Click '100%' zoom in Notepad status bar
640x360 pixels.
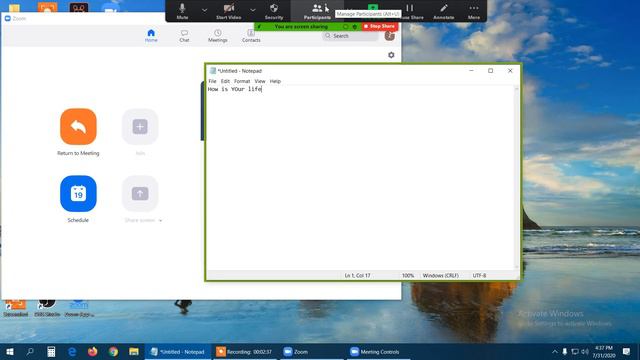point(408,276)
